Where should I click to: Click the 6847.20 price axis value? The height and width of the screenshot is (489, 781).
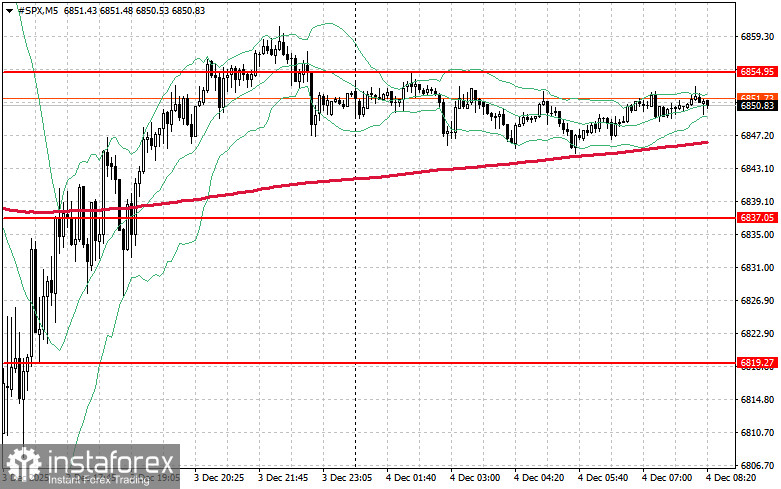pyautogui.click(x=757, y=135)
